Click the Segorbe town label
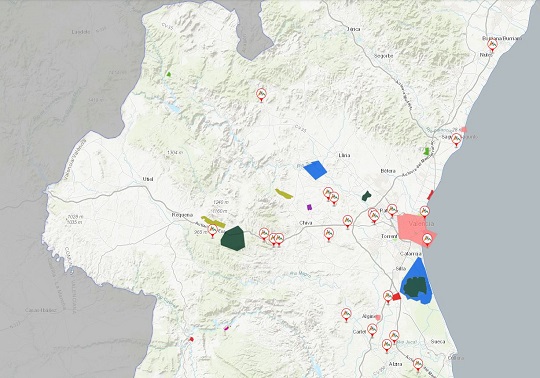Screen dimensions: 540x378 [x=383, y=55]
